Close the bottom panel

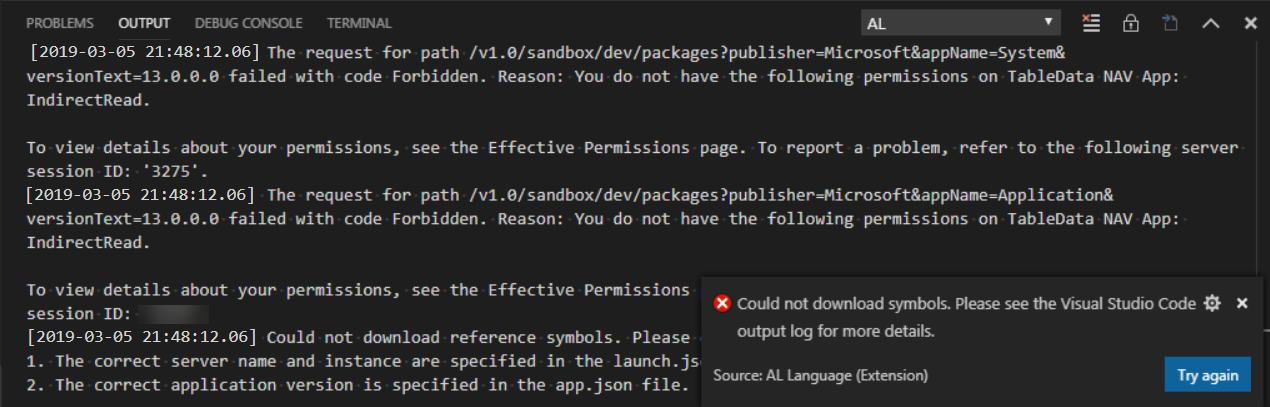pyautogui.click(x=1250, y=23)
